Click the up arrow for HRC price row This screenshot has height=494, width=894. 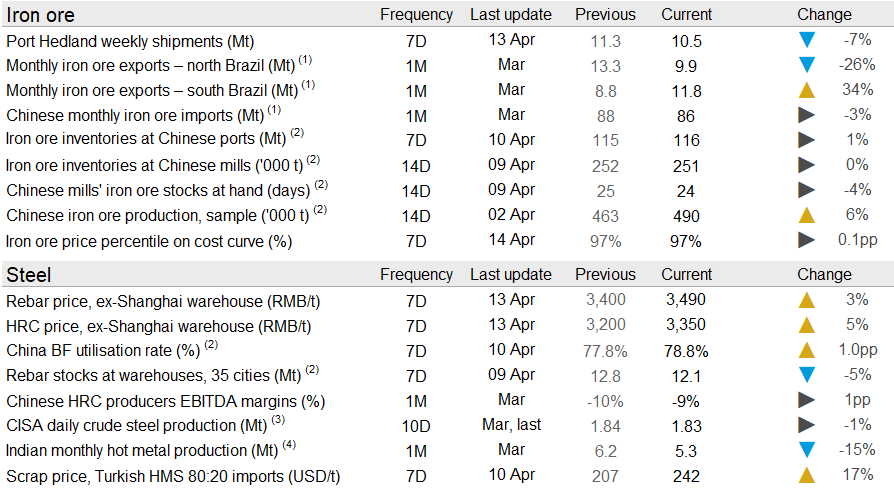click(806, 325)
